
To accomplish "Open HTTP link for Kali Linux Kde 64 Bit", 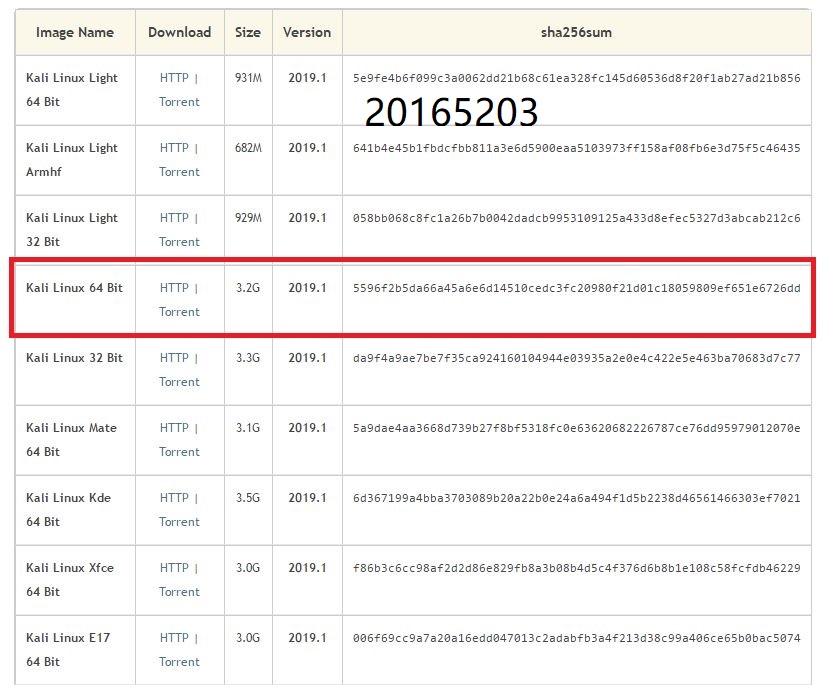I will click(x=174, y=498).
